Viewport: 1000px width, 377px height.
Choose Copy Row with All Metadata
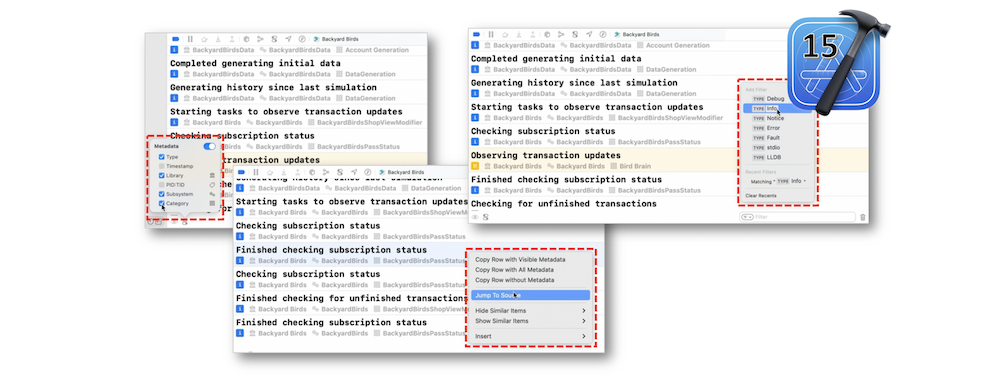point(530,270)
